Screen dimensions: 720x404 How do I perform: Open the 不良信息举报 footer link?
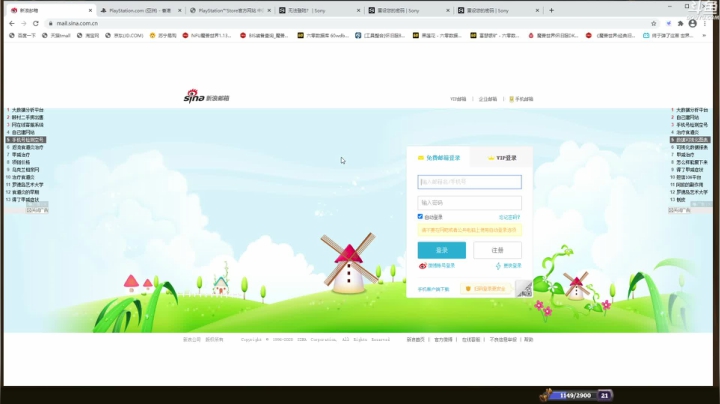tap(503, 340)
